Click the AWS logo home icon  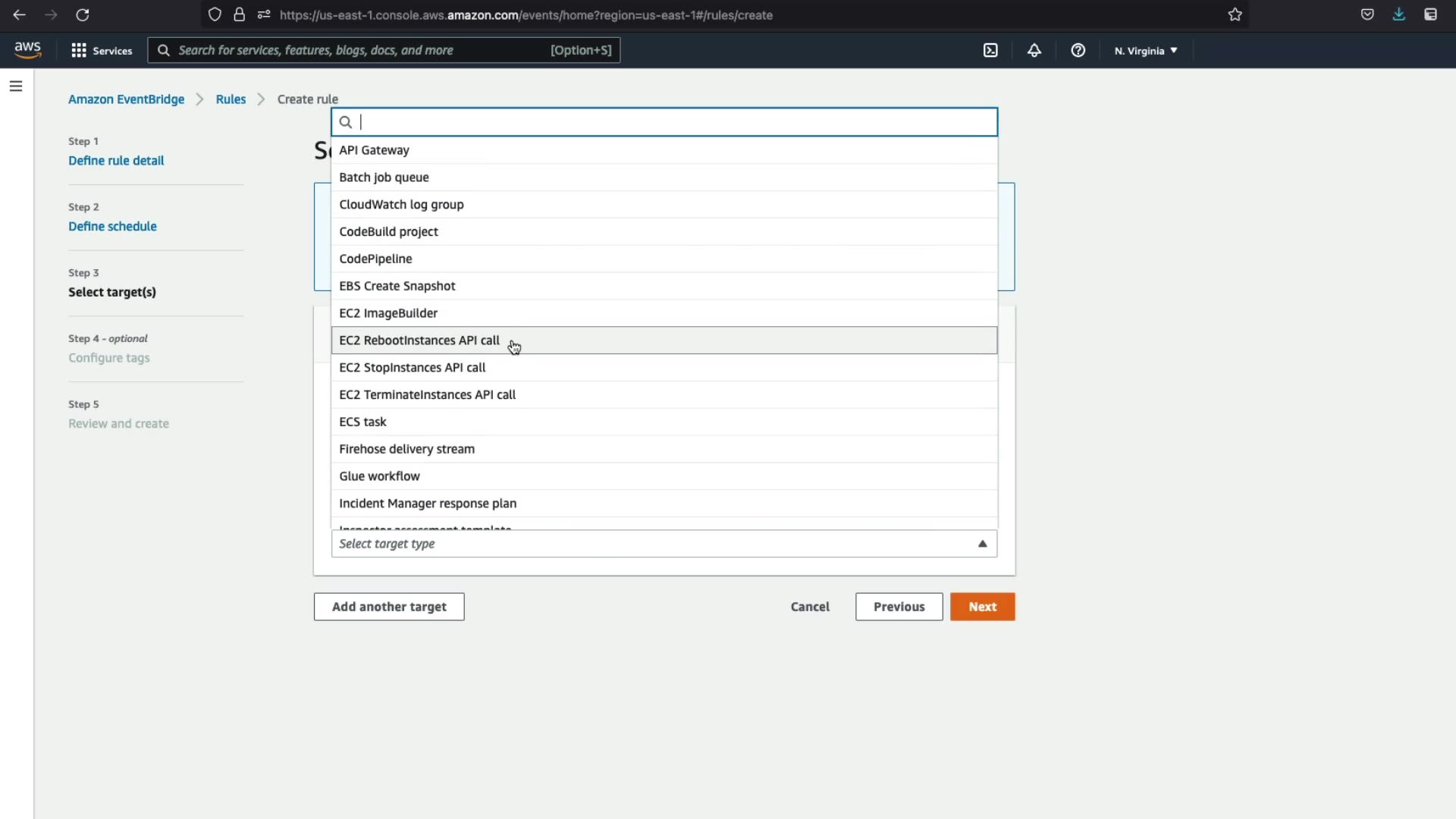click(27, 50)
